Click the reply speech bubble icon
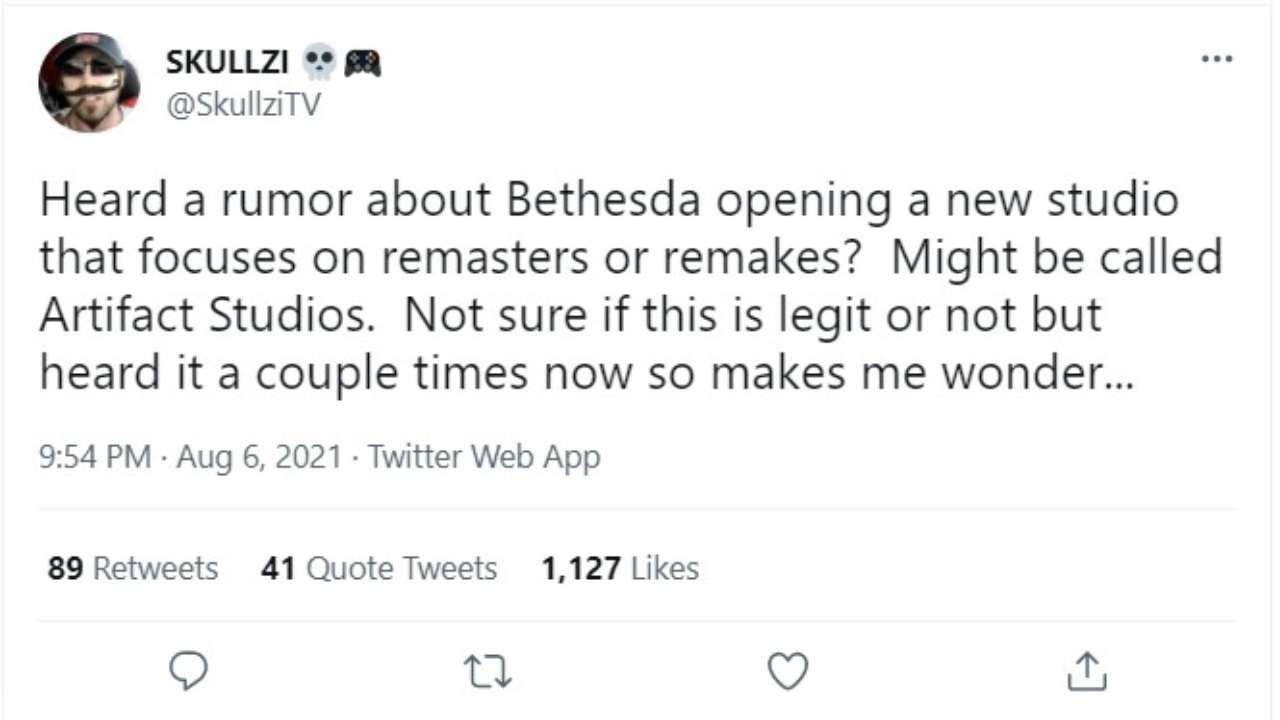1280x720 pixels. click(187, 671)
